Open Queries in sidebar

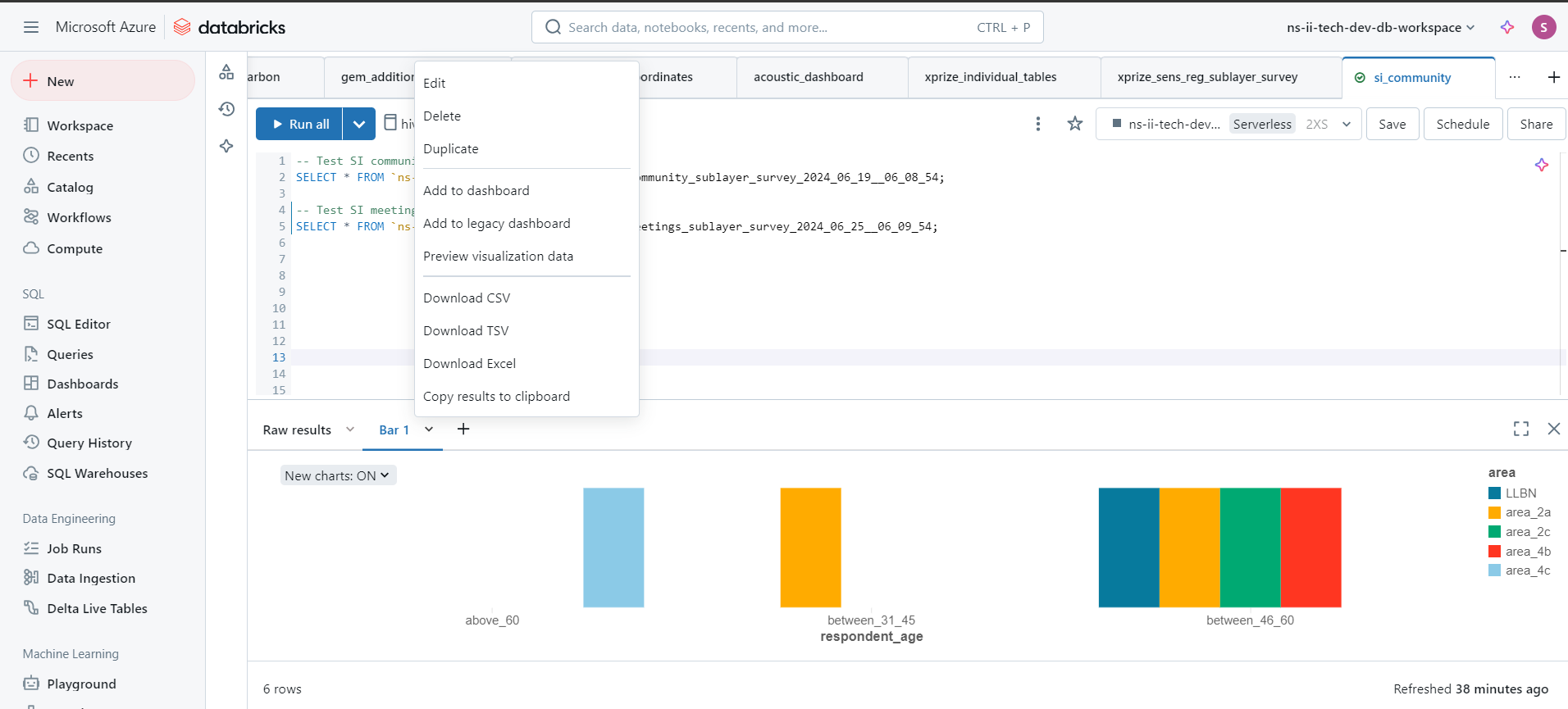(x=71, y=354)
